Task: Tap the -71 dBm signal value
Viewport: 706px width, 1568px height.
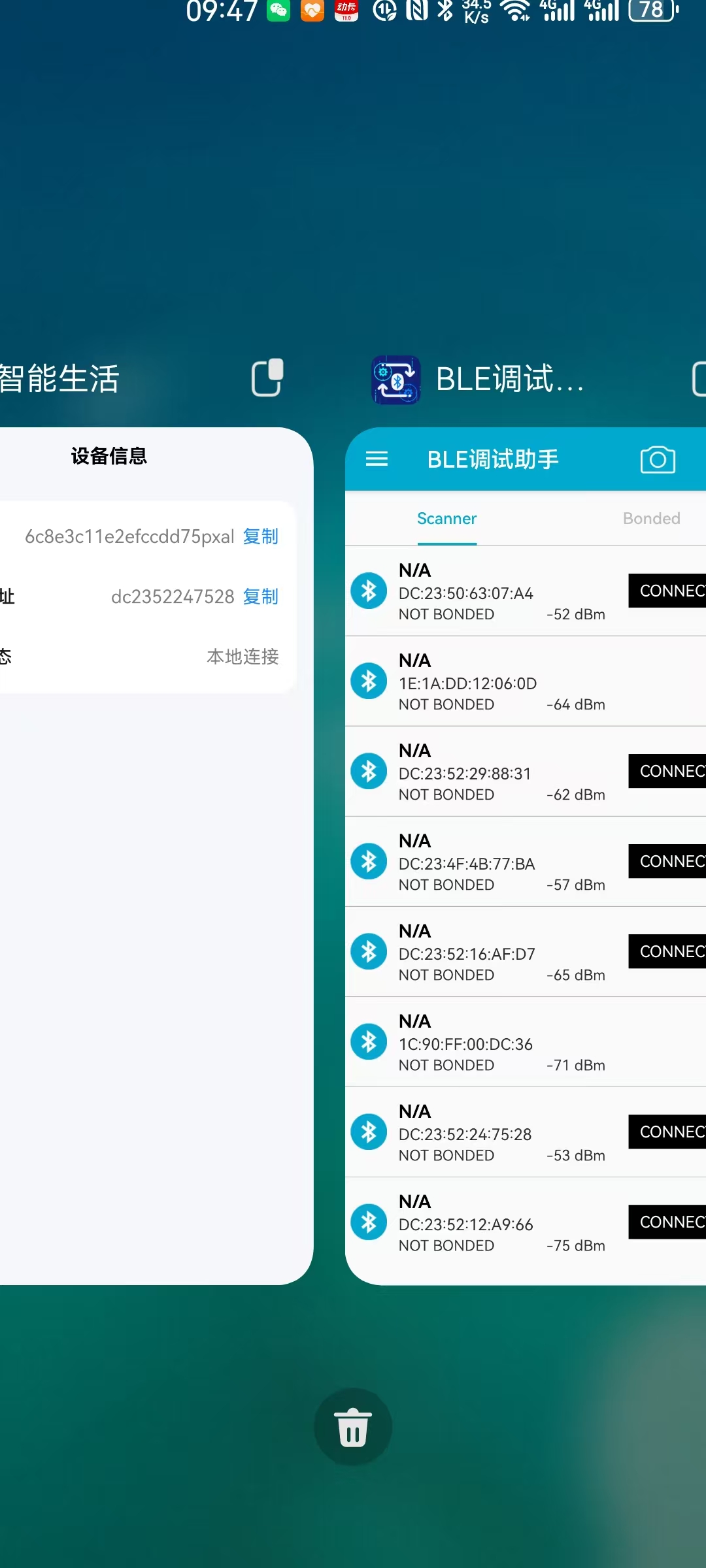Action: [576, 1065]
